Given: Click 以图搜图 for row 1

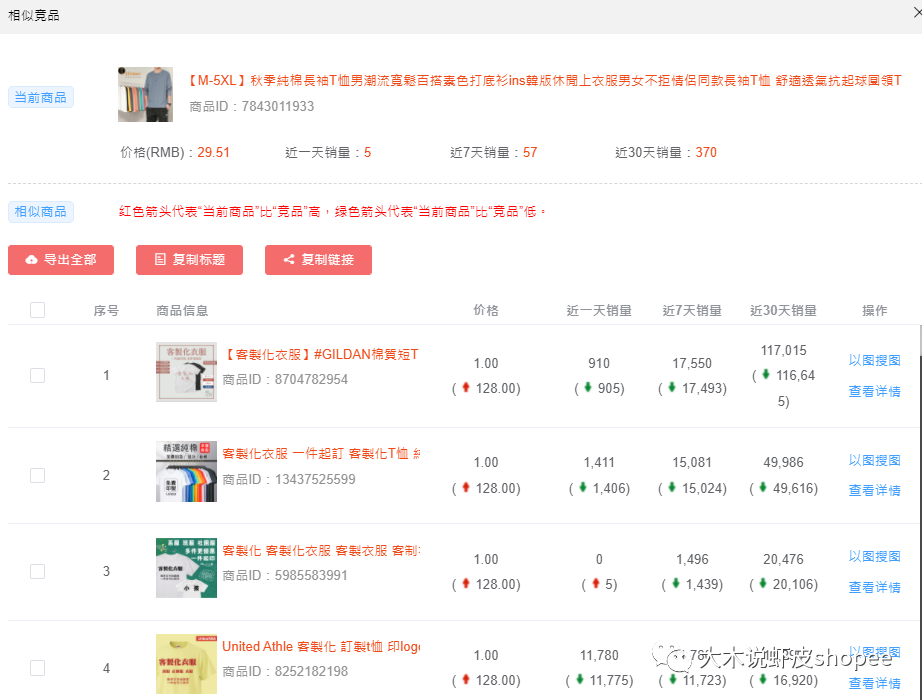Looking at the screenshot, I should tap(874, 361).
